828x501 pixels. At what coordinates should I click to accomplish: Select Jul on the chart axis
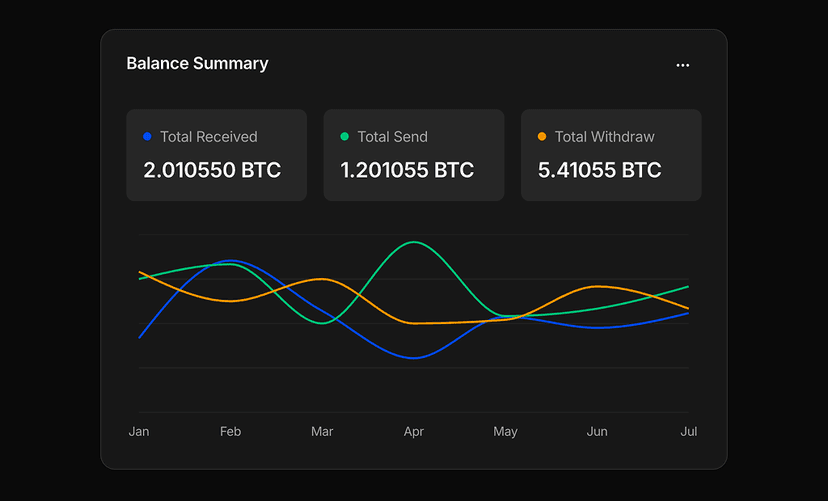[x=688, y=431]
